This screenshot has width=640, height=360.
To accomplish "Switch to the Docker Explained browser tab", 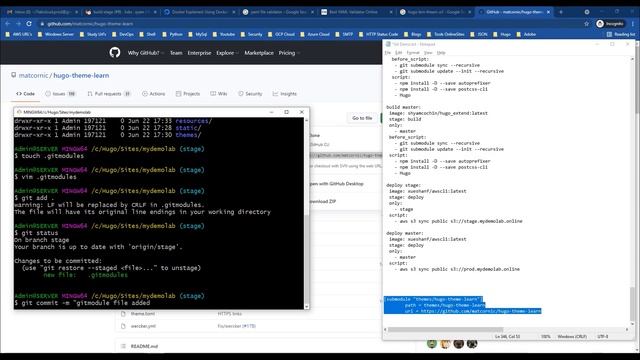I will tap(199, 12).
